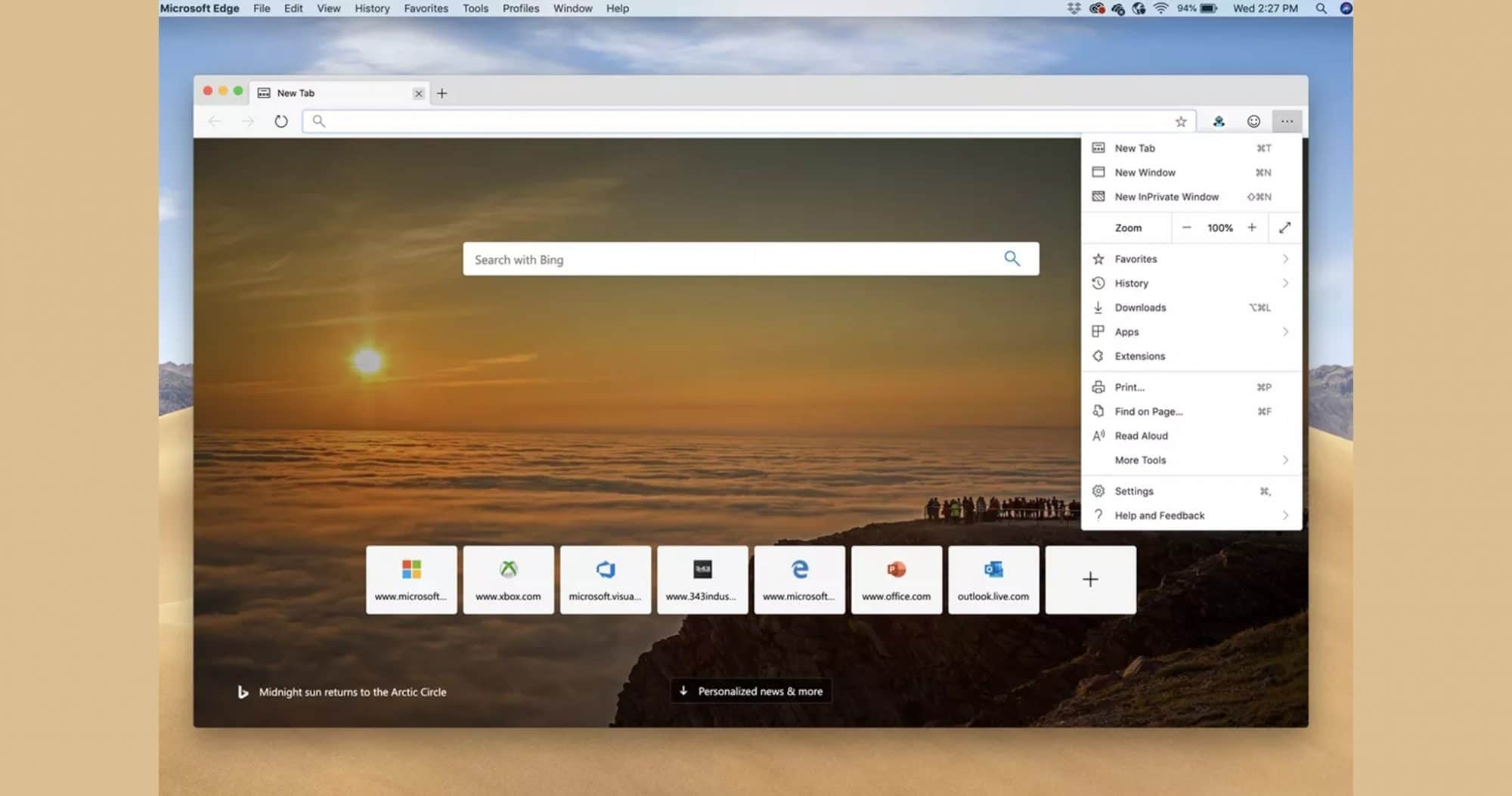Open Midnight sun returns to the Arctic Circle link
The width and height of the screenshot is (1512, 796).
tap(352, 692)
